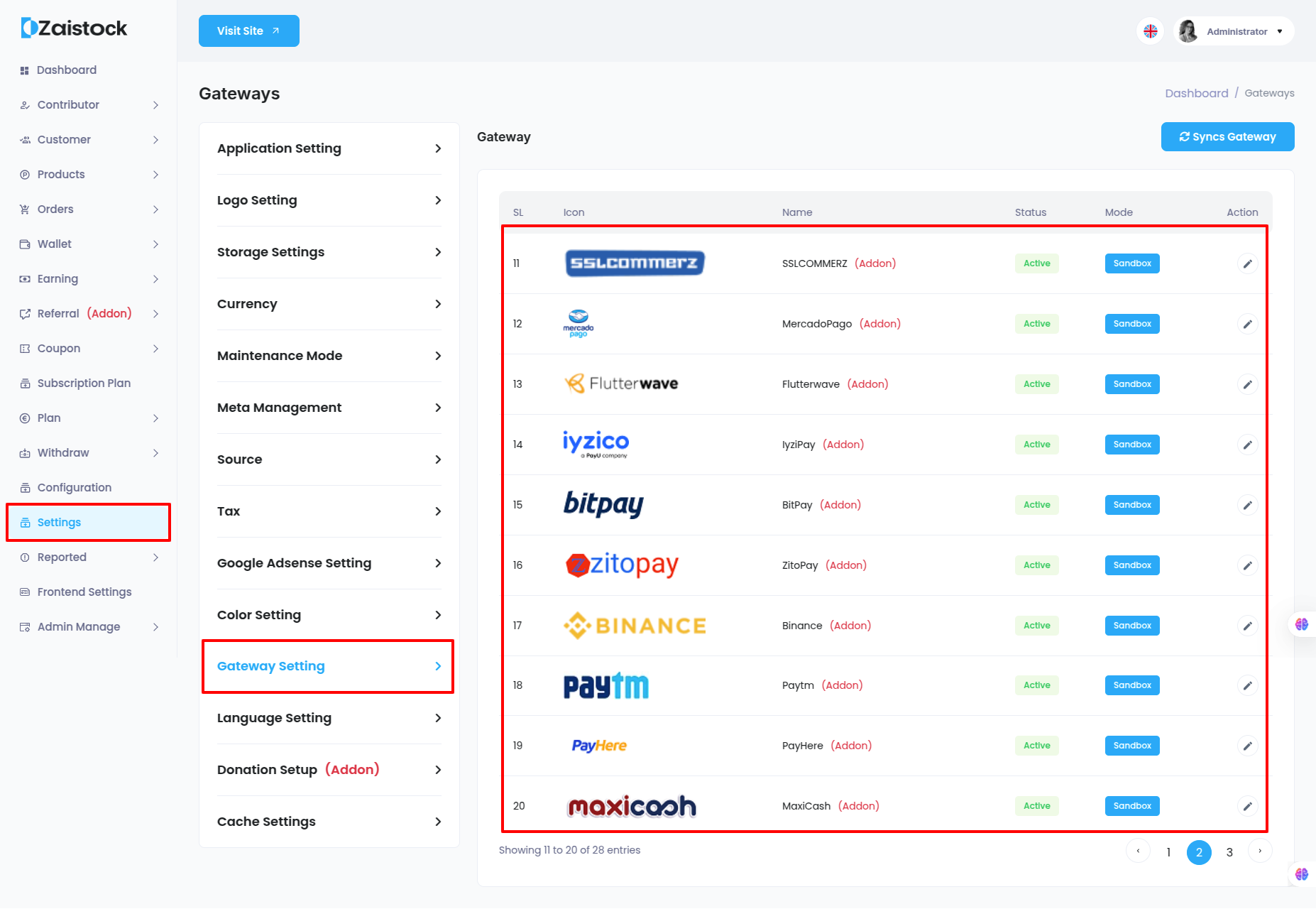Click the Flutterwave logo image
The width and height of the screenshot is (1316, 909).
[621, 383]
